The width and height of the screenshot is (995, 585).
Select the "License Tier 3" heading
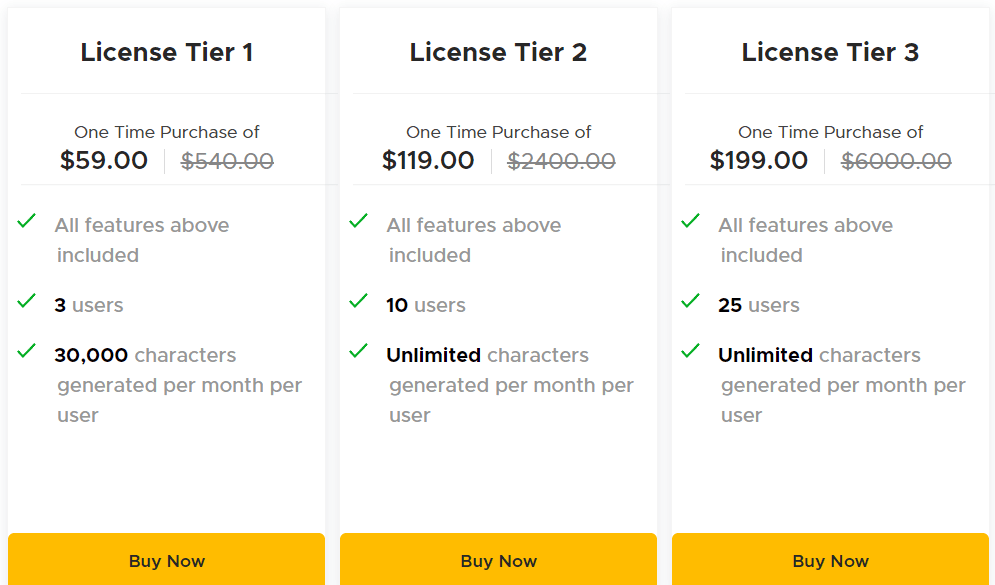click(830, 52)
